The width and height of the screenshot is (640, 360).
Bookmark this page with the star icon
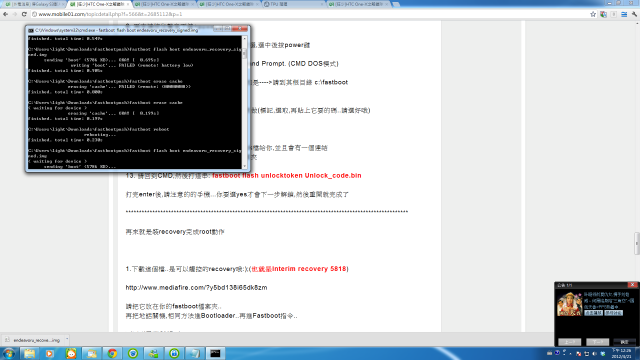(x=593, y=14)
